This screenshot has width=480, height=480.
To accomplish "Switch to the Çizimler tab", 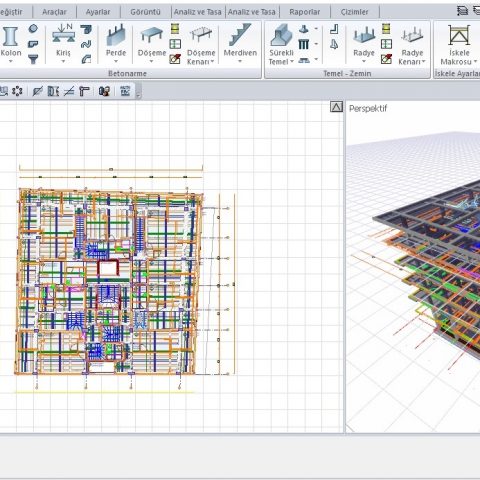I will click(354, 12).
